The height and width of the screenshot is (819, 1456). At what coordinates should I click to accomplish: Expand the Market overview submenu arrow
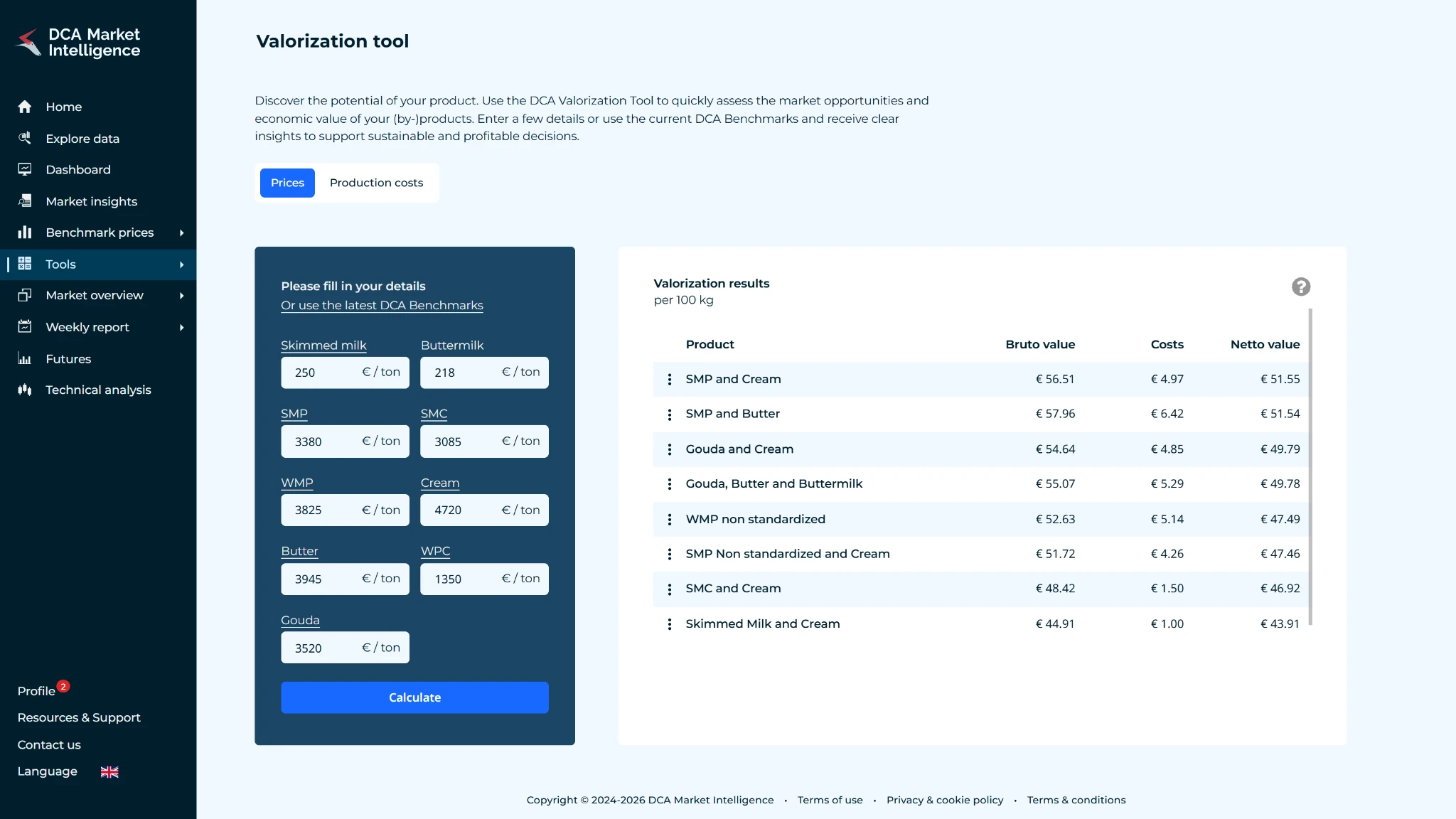(182, 296)
